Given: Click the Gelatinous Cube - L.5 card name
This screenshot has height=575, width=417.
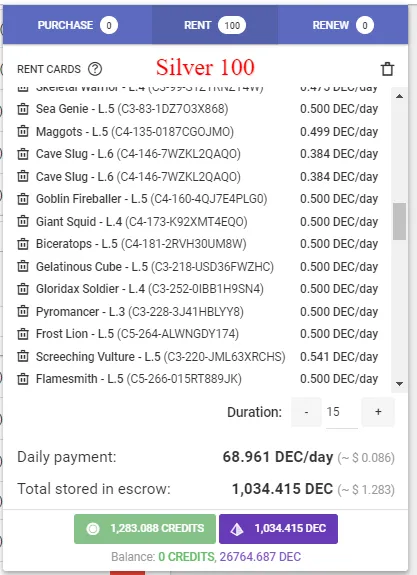Looking at the screenshot, I should click(92, 267).
